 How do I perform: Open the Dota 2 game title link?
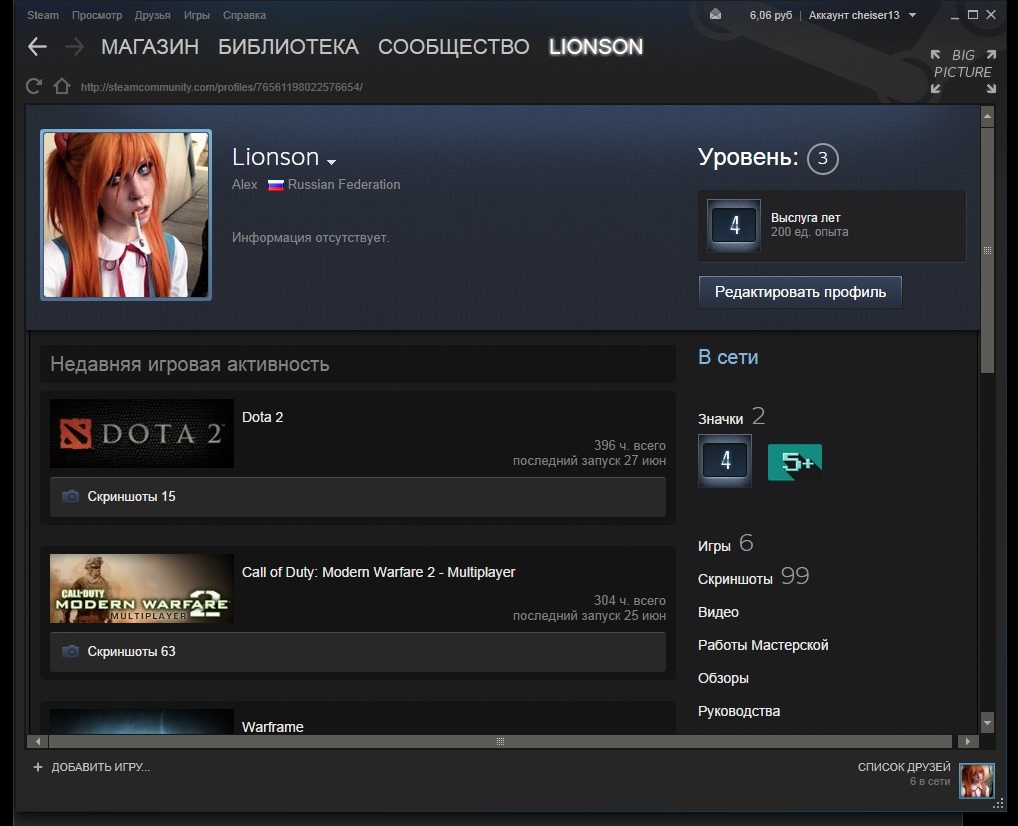pyautogui.click(x=262, y=417)
